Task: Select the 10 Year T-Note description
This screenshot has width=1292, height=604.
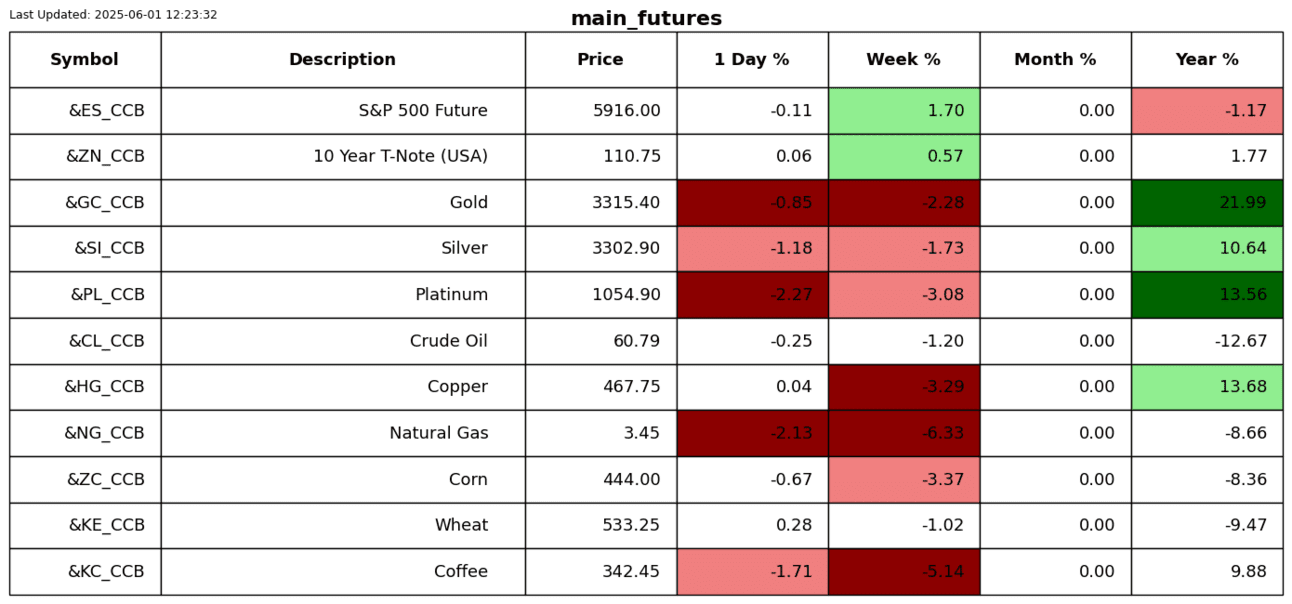Action: coord(400,157)
